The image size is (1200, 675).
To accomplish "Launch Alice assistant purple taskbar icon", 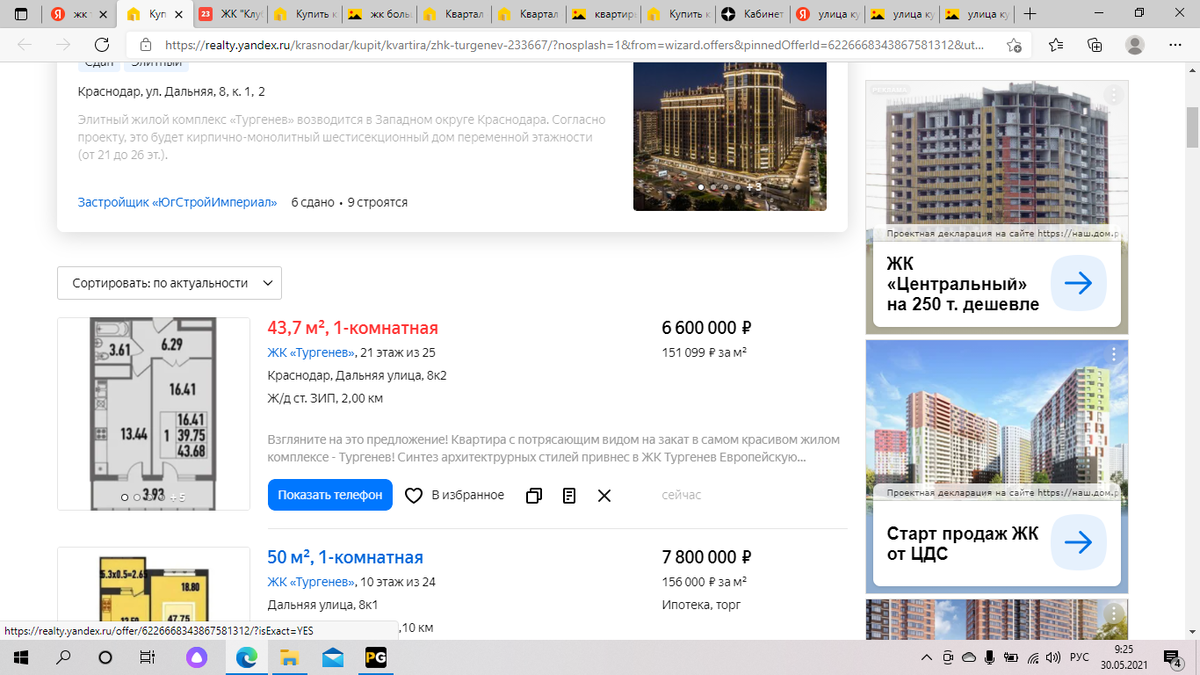I will [198, 658].
